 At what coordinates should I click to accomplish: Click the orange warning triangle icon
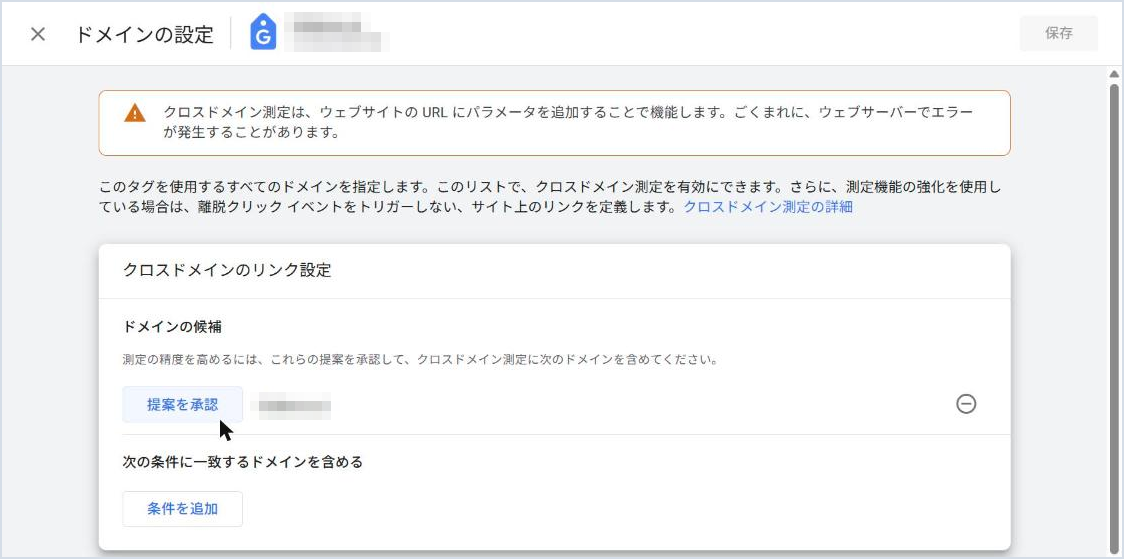coord(135,113)
